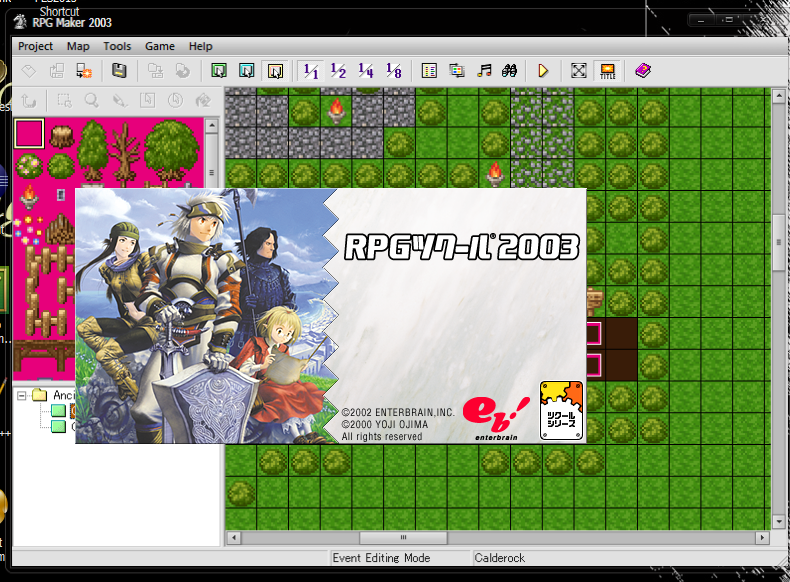Viewport: 790px width, 582px height.
Task: Save the map with the floppy disk icon
Action: click(119, 71)
